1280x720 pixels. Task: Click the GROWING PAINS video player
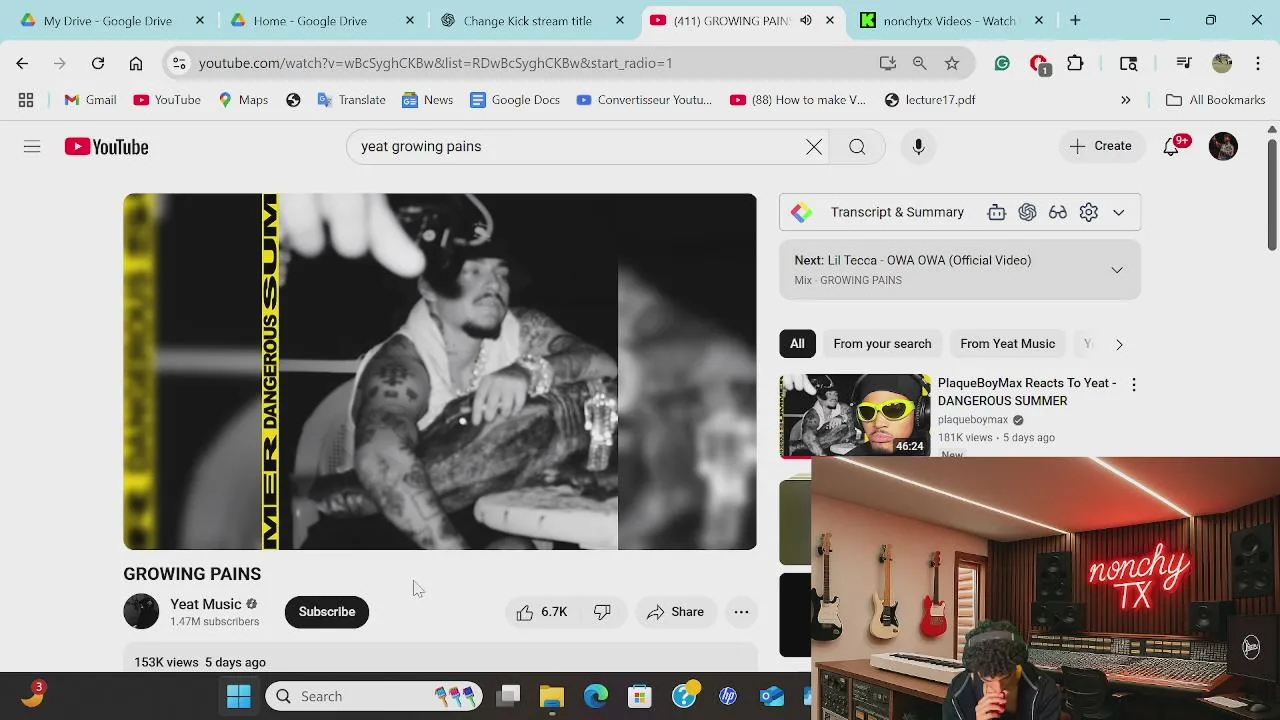[440, 372]
